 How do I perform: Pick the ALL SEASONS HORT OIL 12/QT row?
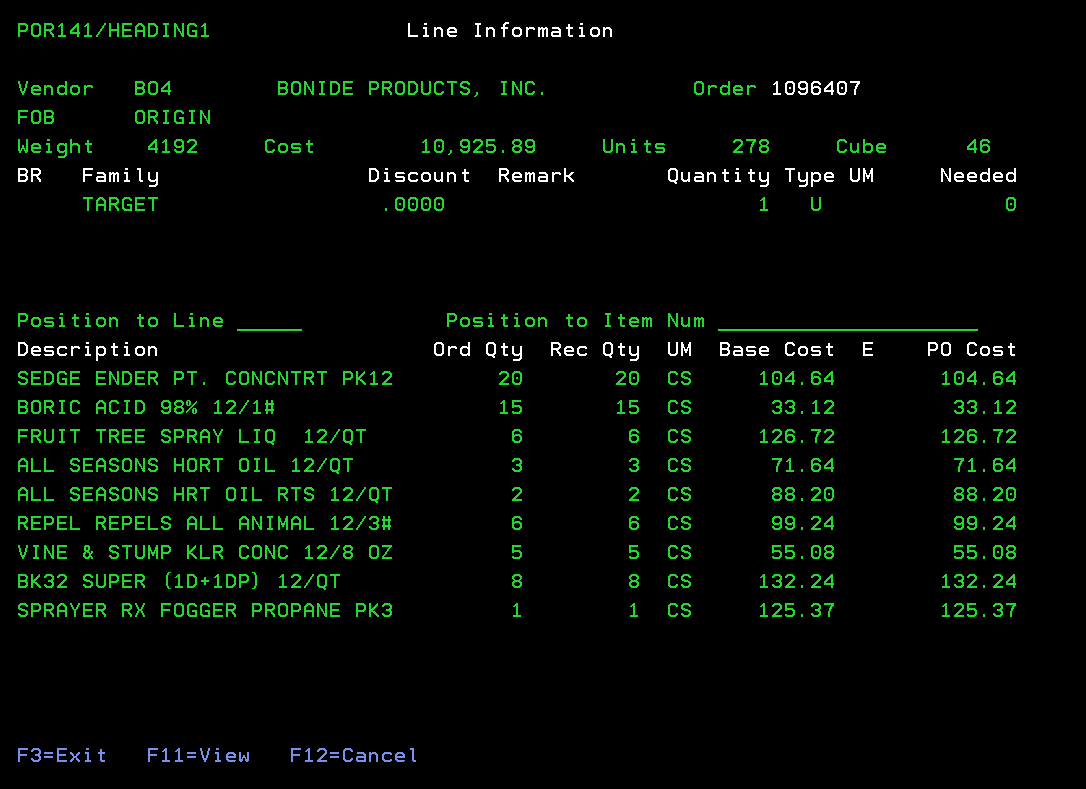pos(185,466)
